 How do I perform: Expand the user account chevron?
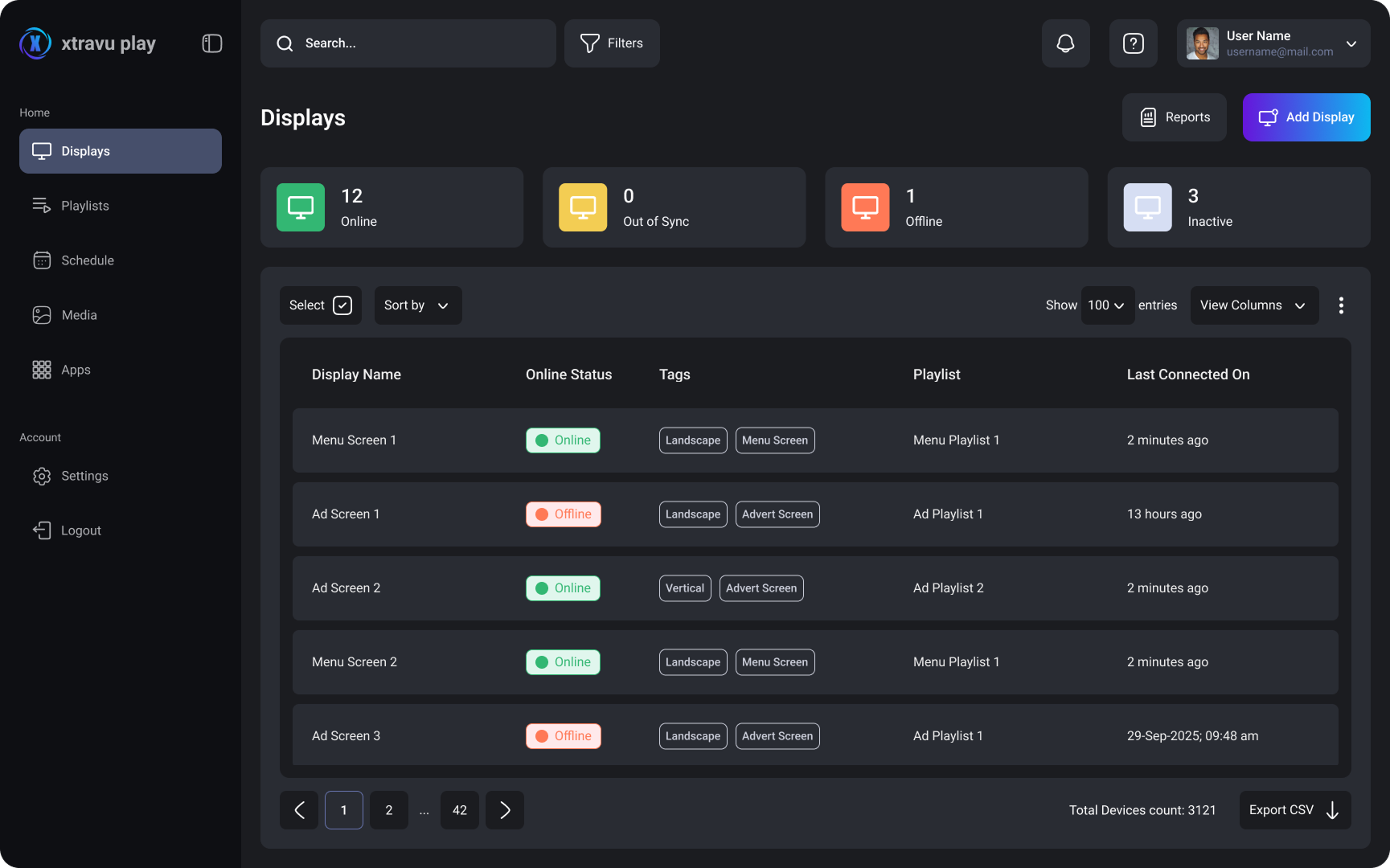1352,43
